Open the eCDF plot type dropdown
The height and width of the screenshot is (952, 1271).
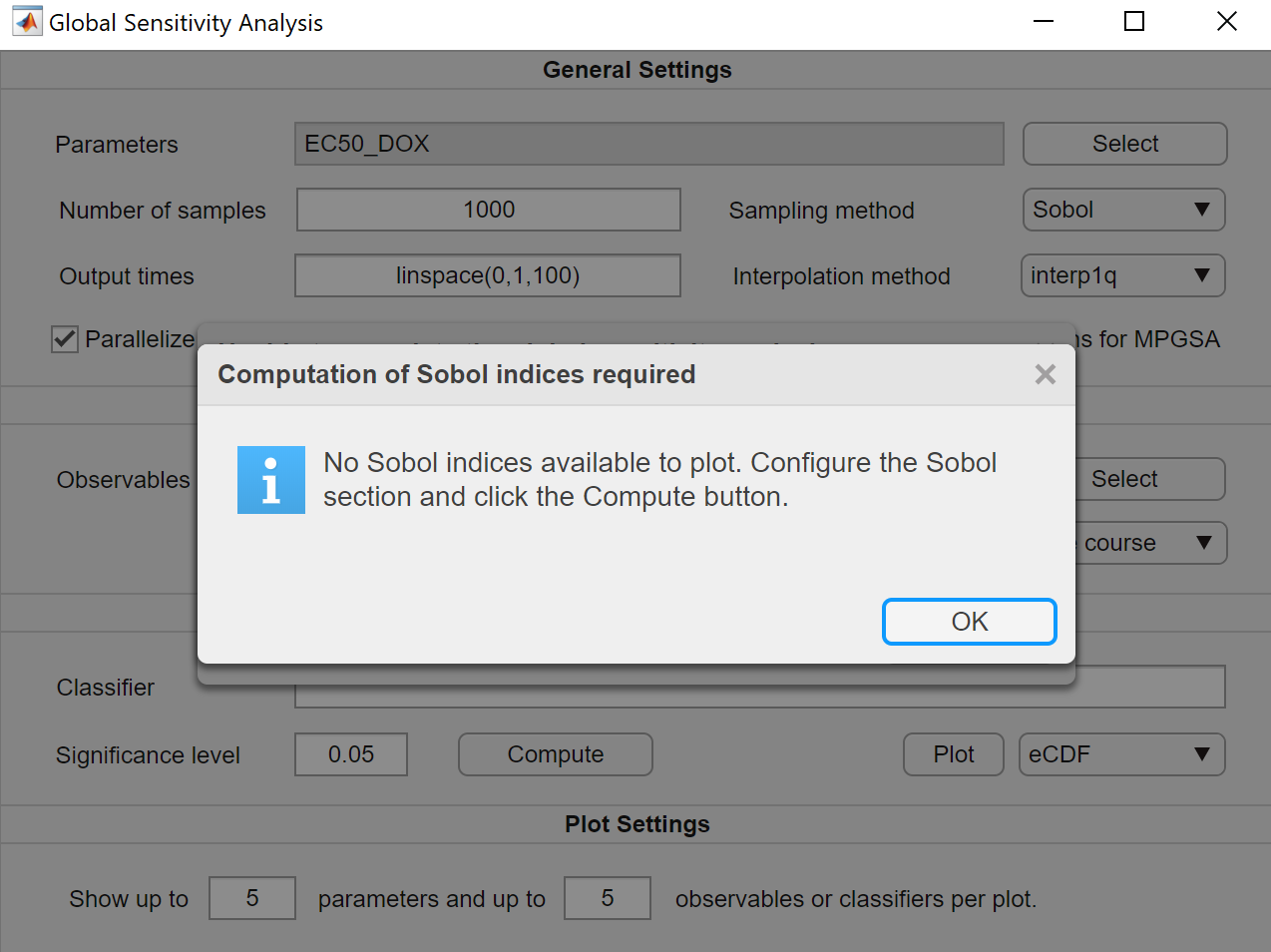click(x=1121, y=754)
